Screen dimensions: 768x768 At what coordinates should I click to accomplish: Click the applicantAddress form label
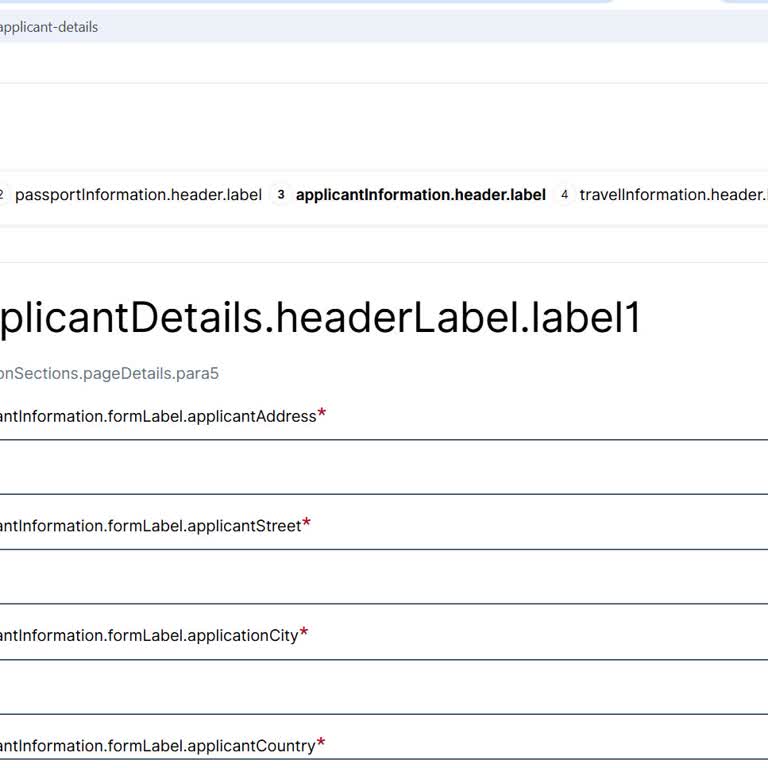tap(158, 417)
